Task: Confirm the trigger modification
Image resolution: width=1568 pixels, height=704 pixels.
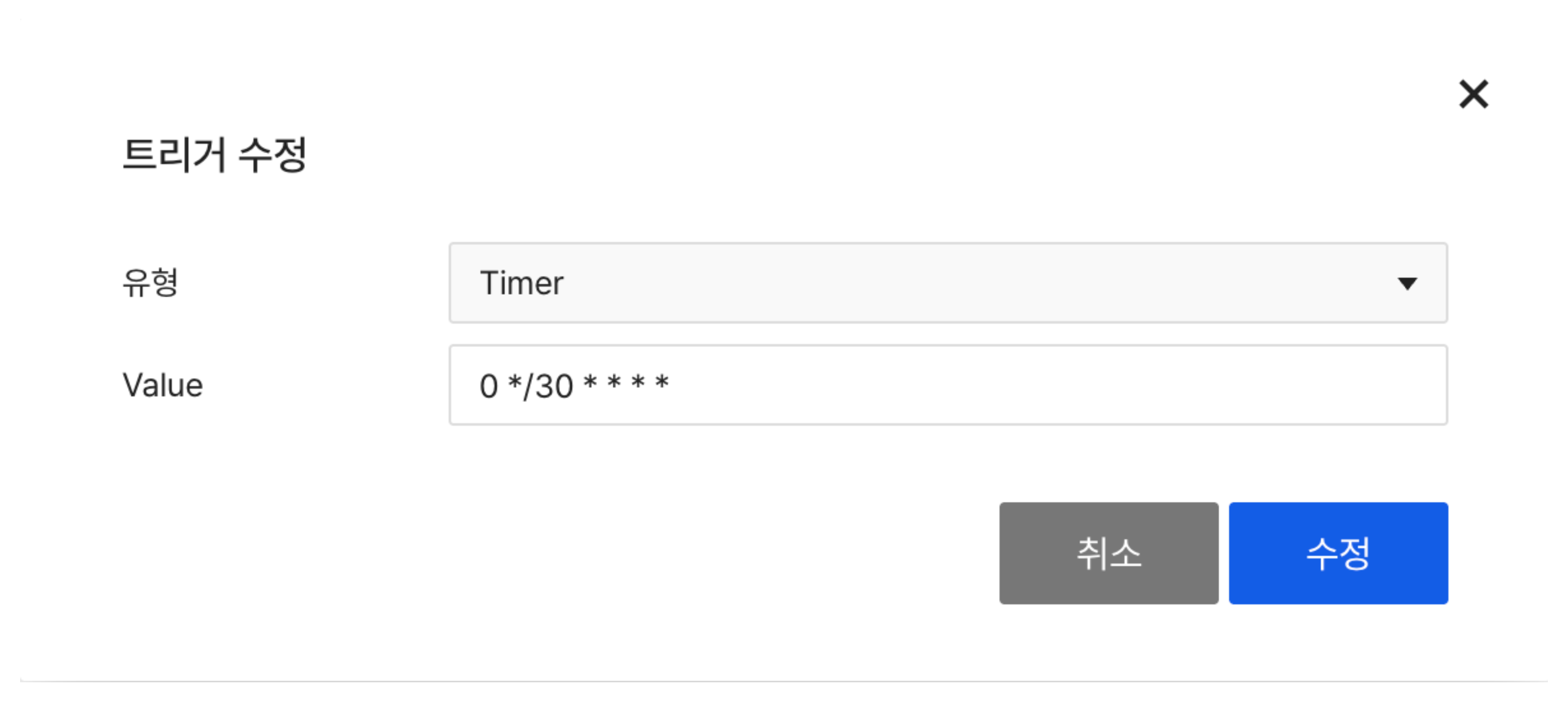Action: click(1337, 553)
